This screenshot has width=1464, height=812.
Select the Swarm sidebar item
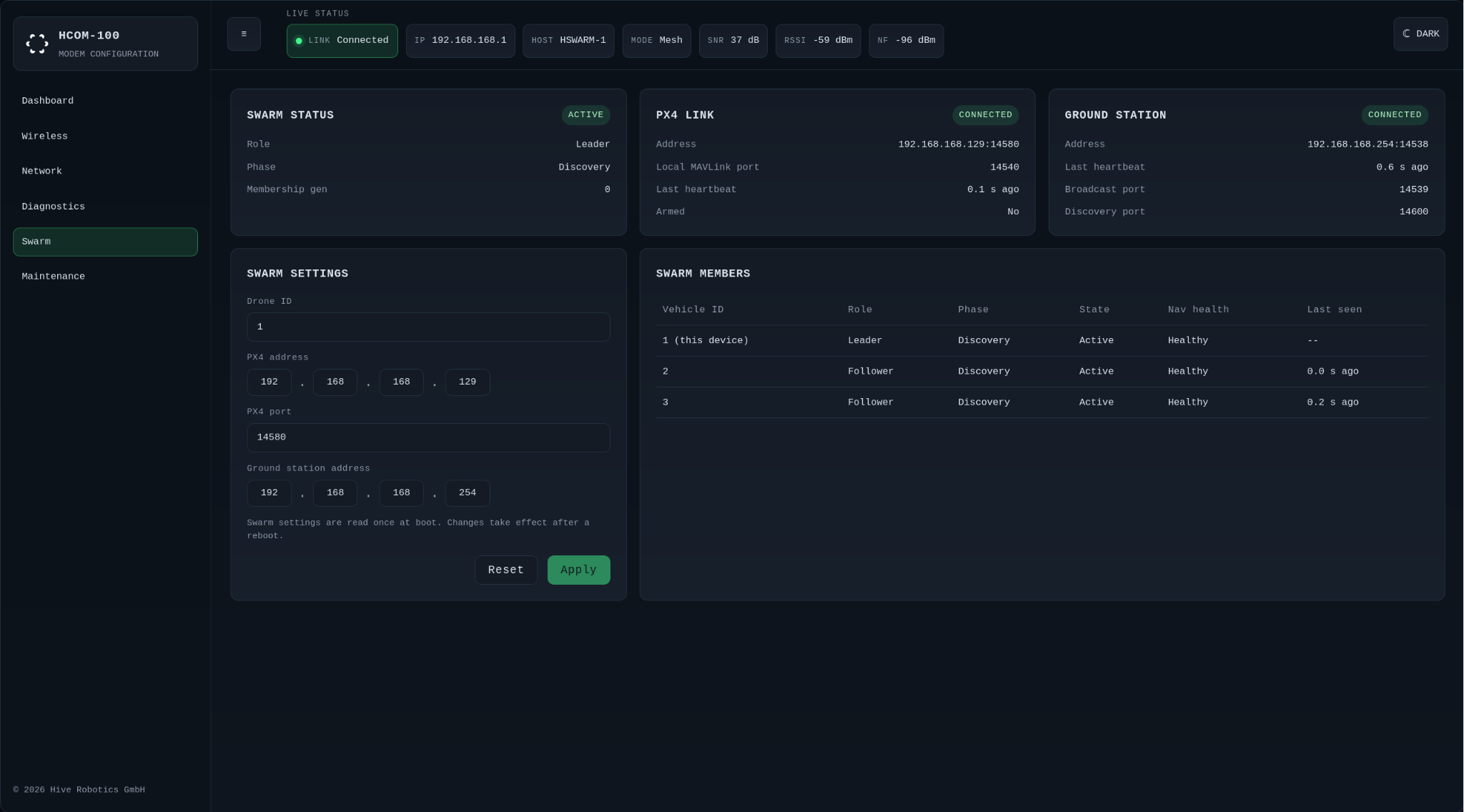coord(105,242)
